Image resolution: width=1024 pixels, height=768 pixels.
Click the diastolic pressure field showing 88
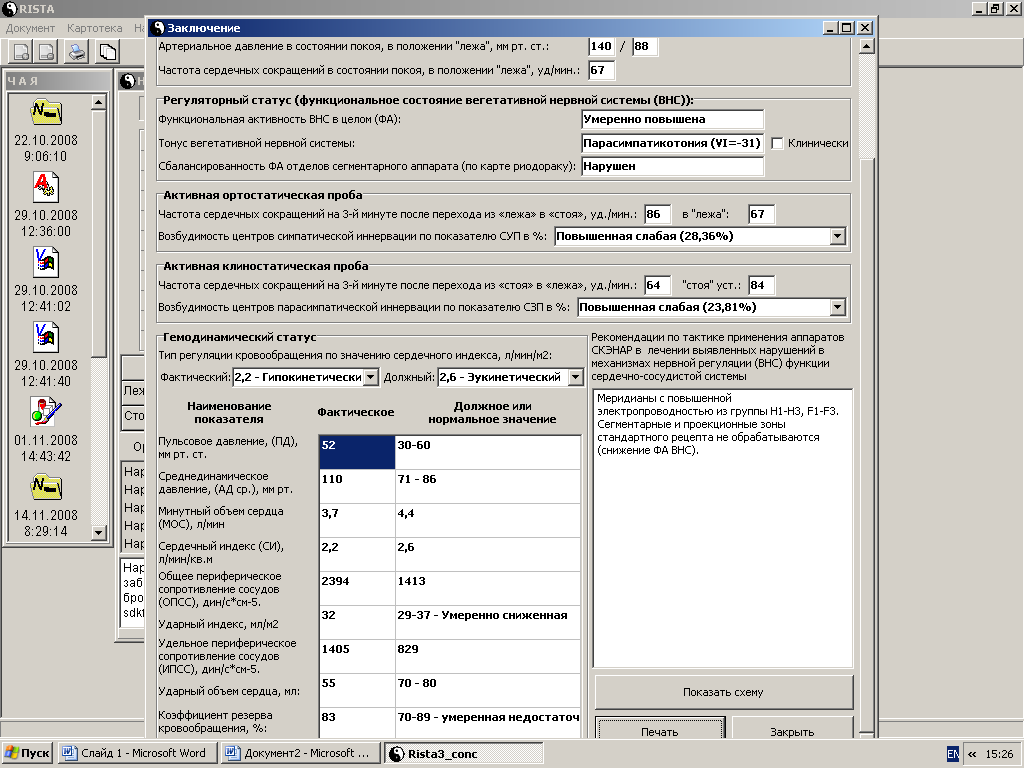pyautogui.click(x=645, y=46)
